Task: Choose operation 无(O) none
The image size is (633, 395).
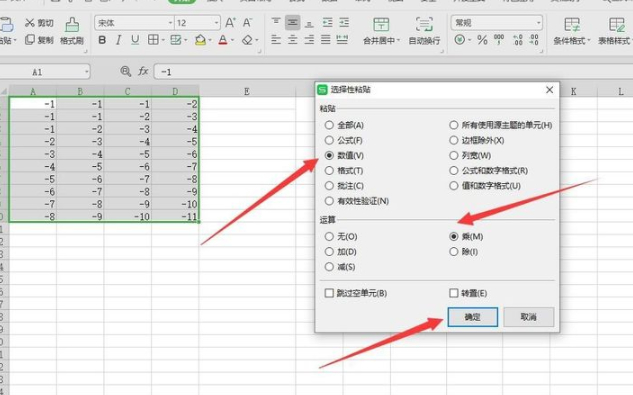Action: (341, 237)
